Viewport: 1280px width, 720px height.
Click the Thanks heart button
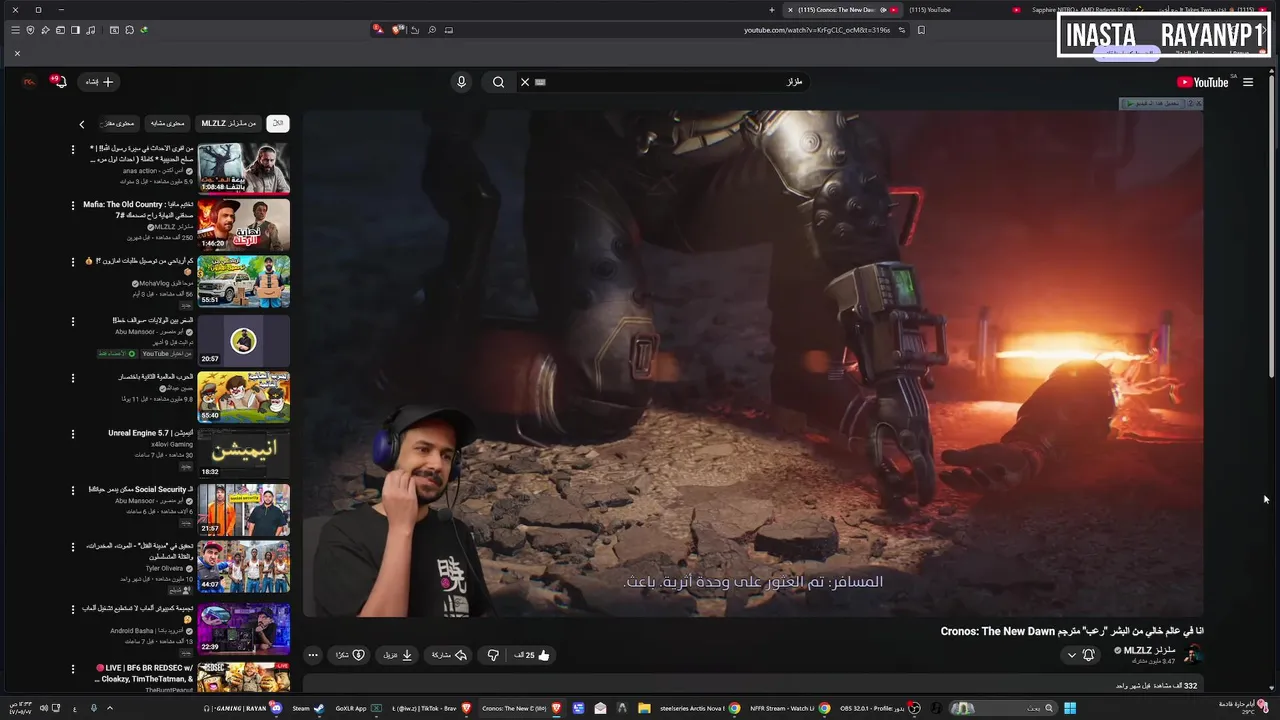(350, 655)
